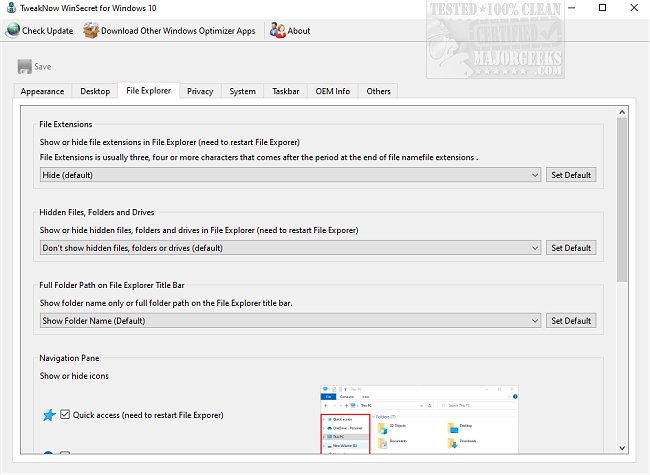Image resolution: width=650 pixels, height=475 pixels.
Task: Click the Check Update label
Action: (x=47, y=31)
